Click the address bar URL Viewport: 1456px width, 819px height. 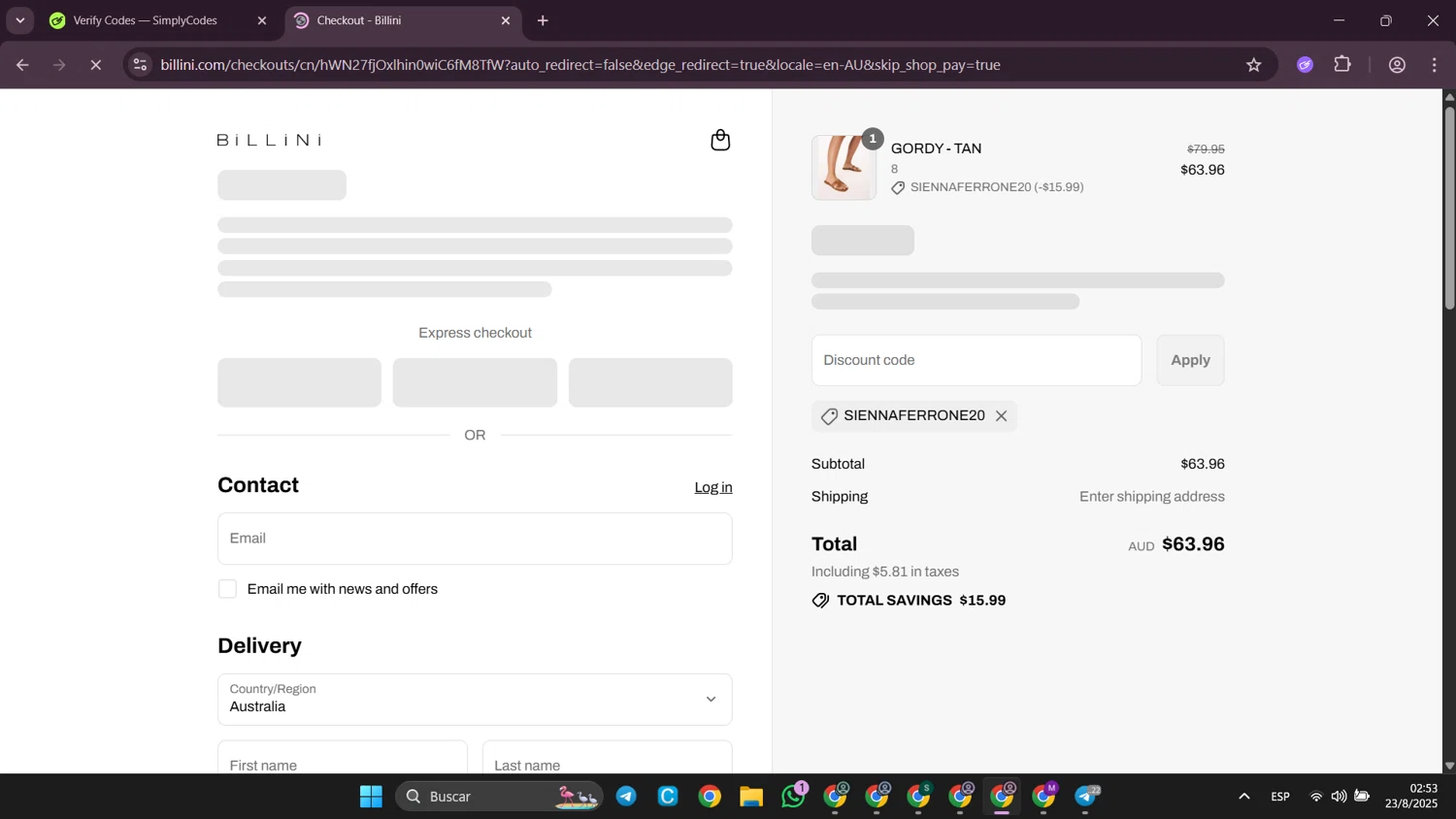tap(580, 65)
